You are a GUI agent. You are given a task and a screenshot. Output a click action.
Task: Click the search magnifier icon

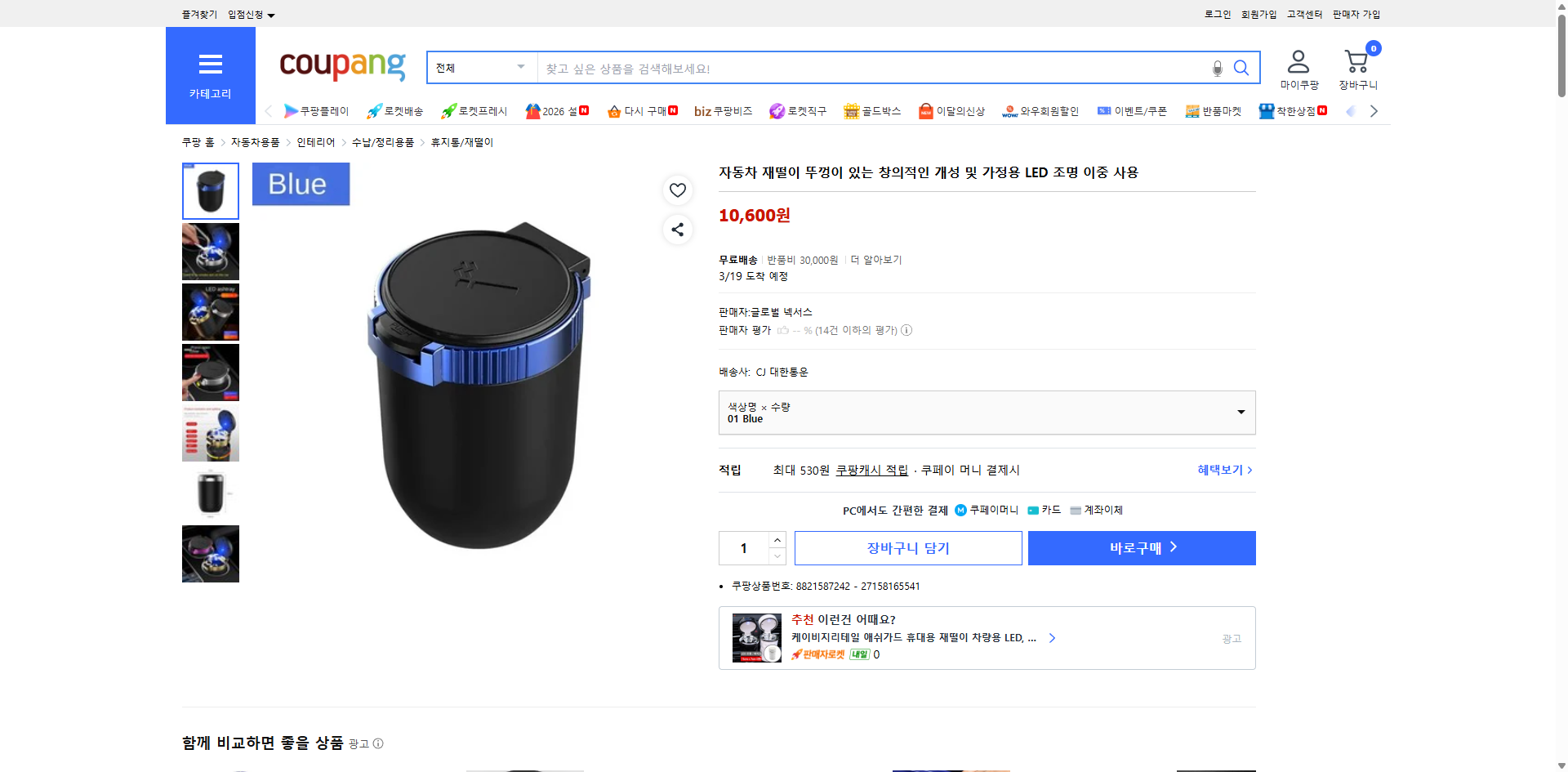click(1241, 68)
